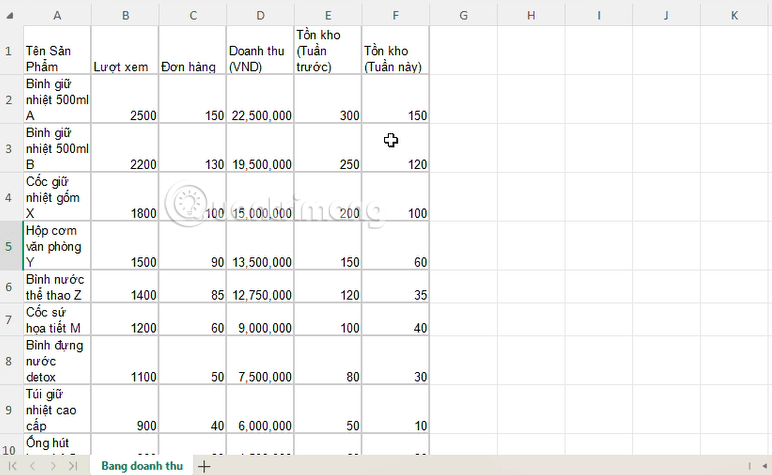
Task: Select column G header
Action: click(x=463, y=15)
